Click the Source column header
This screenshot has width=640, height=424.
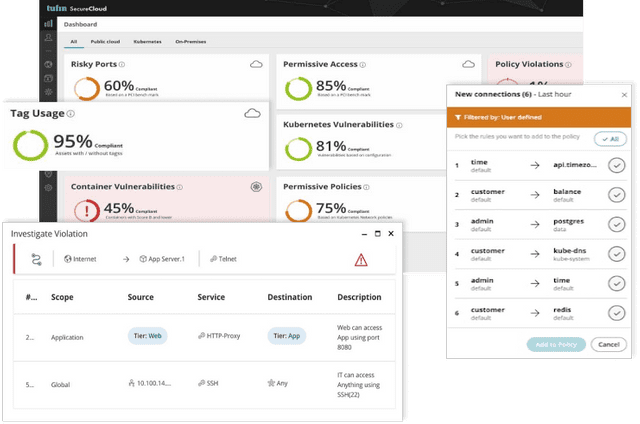141,297
